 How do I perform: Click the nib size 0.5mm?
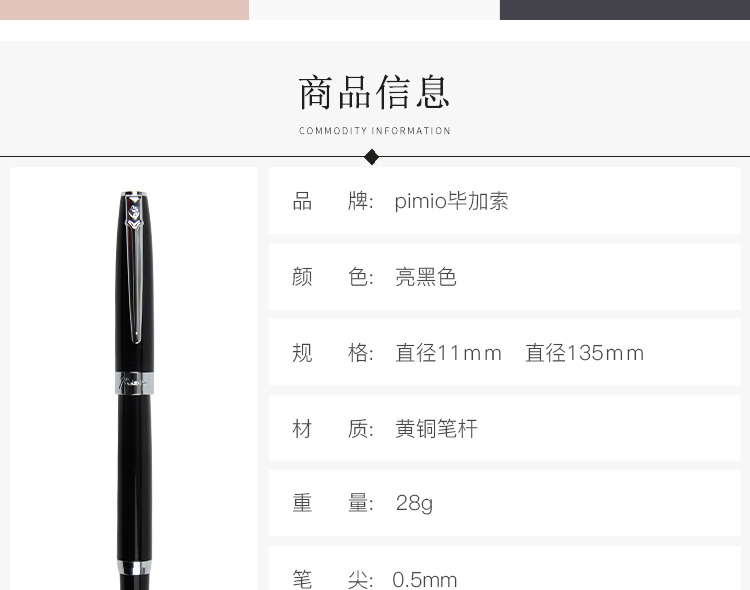click(425, 579)
